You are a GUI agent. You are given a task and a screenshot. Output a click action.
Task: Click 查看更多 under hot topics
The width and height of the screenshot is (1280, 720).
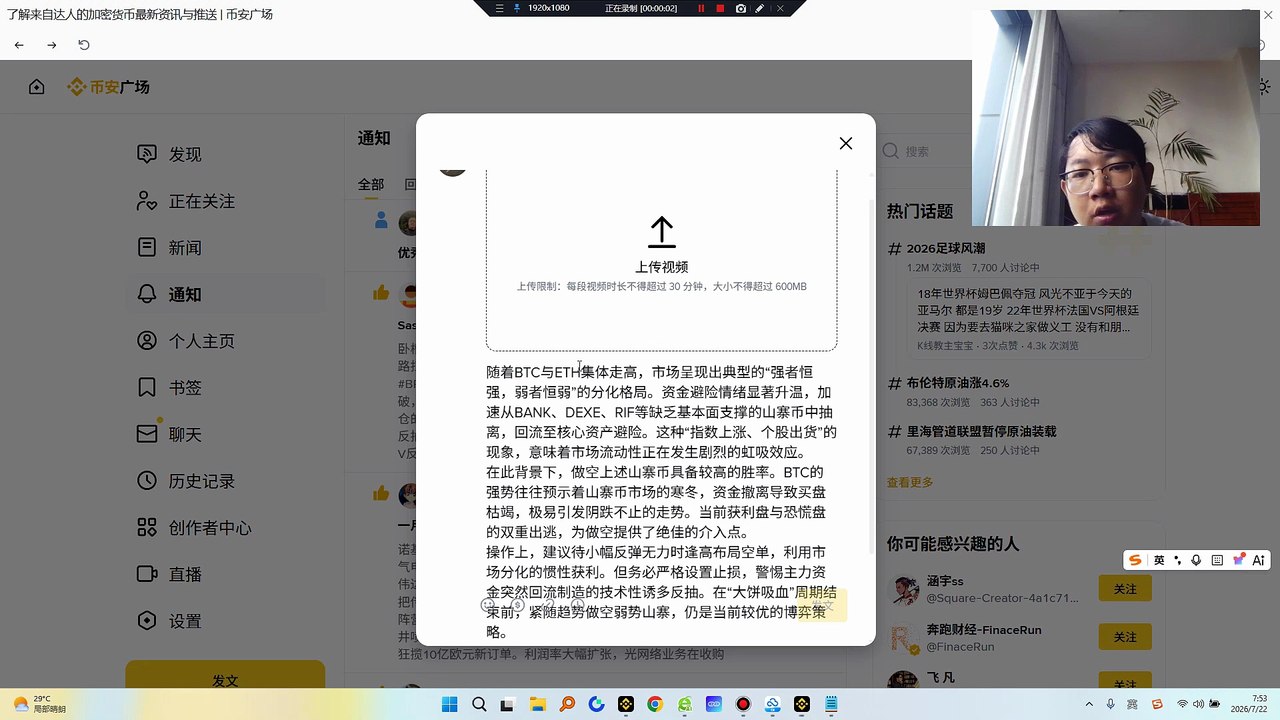click(x=910, y=482)
